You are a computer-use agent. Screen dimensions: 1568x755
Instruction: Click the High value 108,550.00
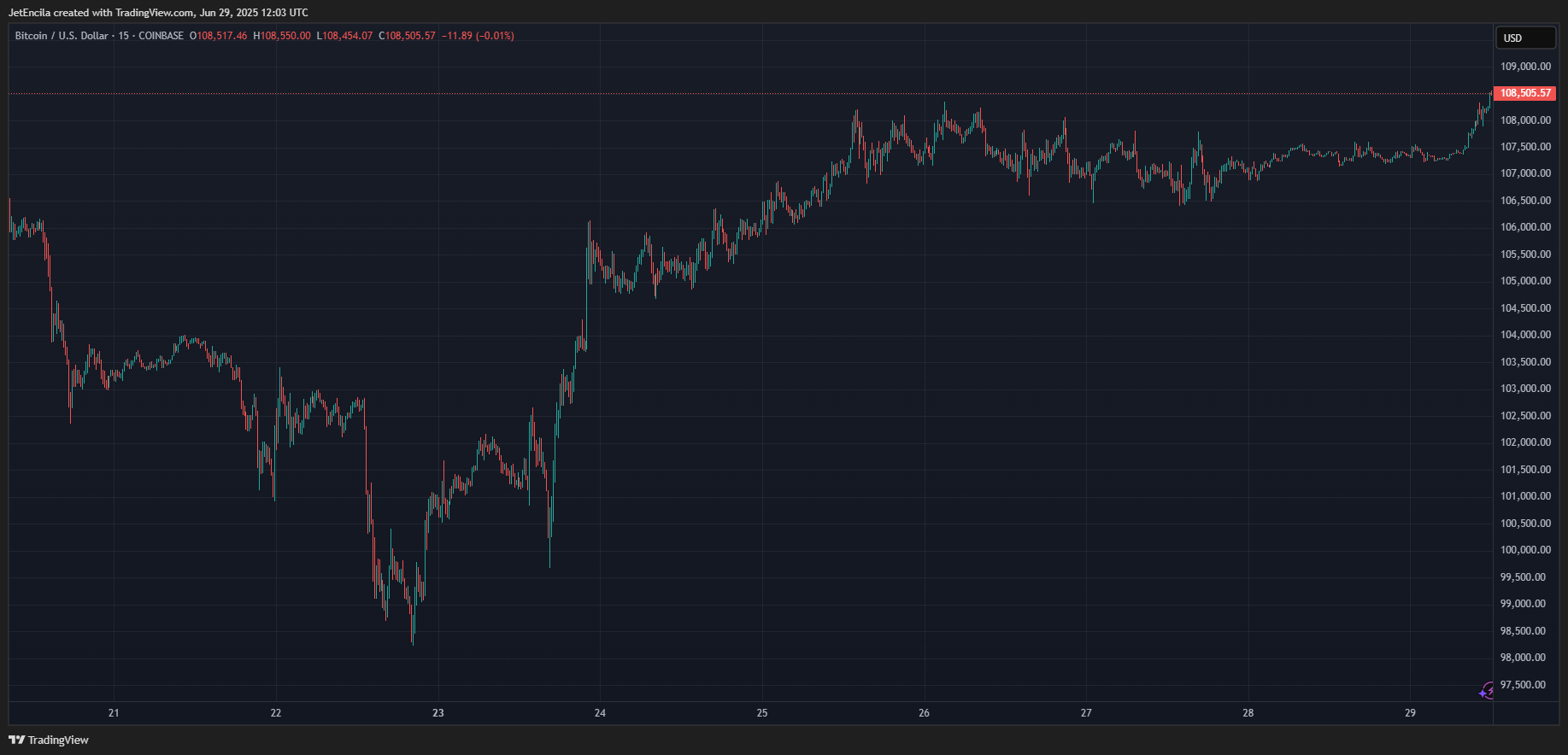point(285,36)
